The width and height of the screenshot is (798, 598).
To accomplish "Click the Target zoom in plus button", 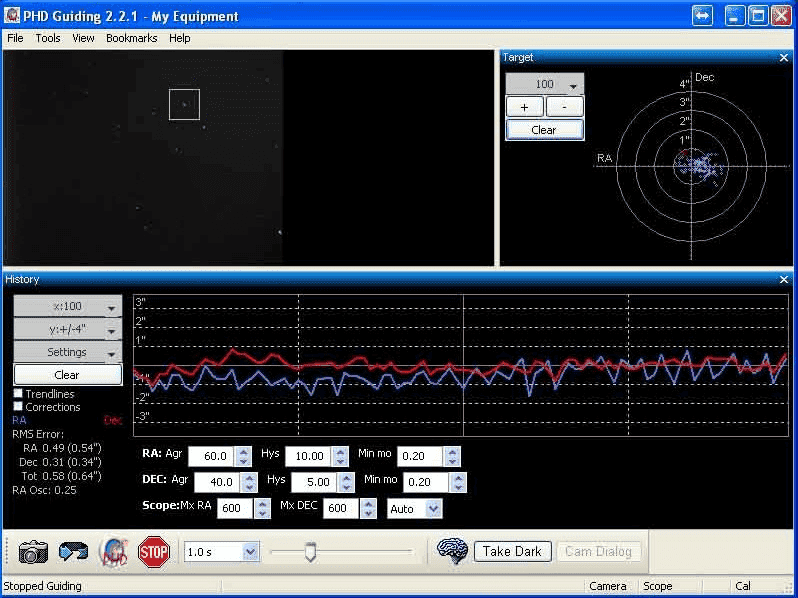I will [x=525, y=107].
